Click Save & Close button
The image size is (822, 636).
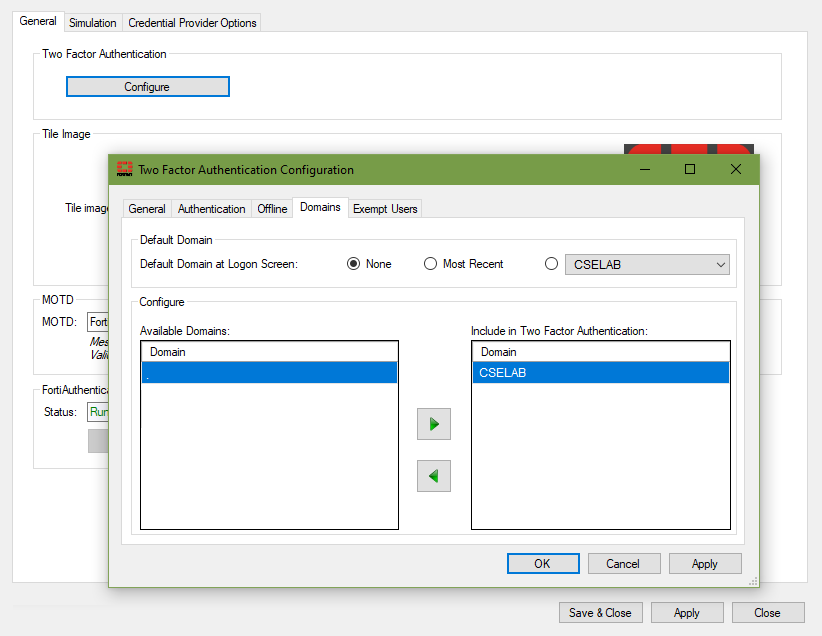point(600,612)
